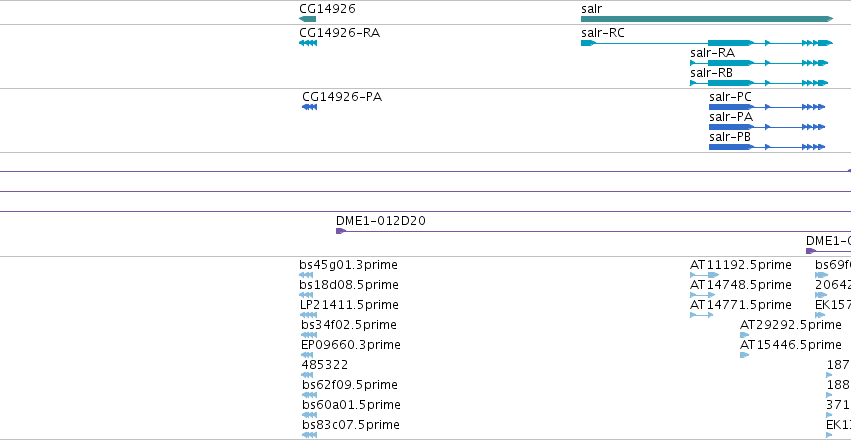Screen dimensions: 851x440
Task: Click the CG14926-PA protein arrows
Action: 309,107
